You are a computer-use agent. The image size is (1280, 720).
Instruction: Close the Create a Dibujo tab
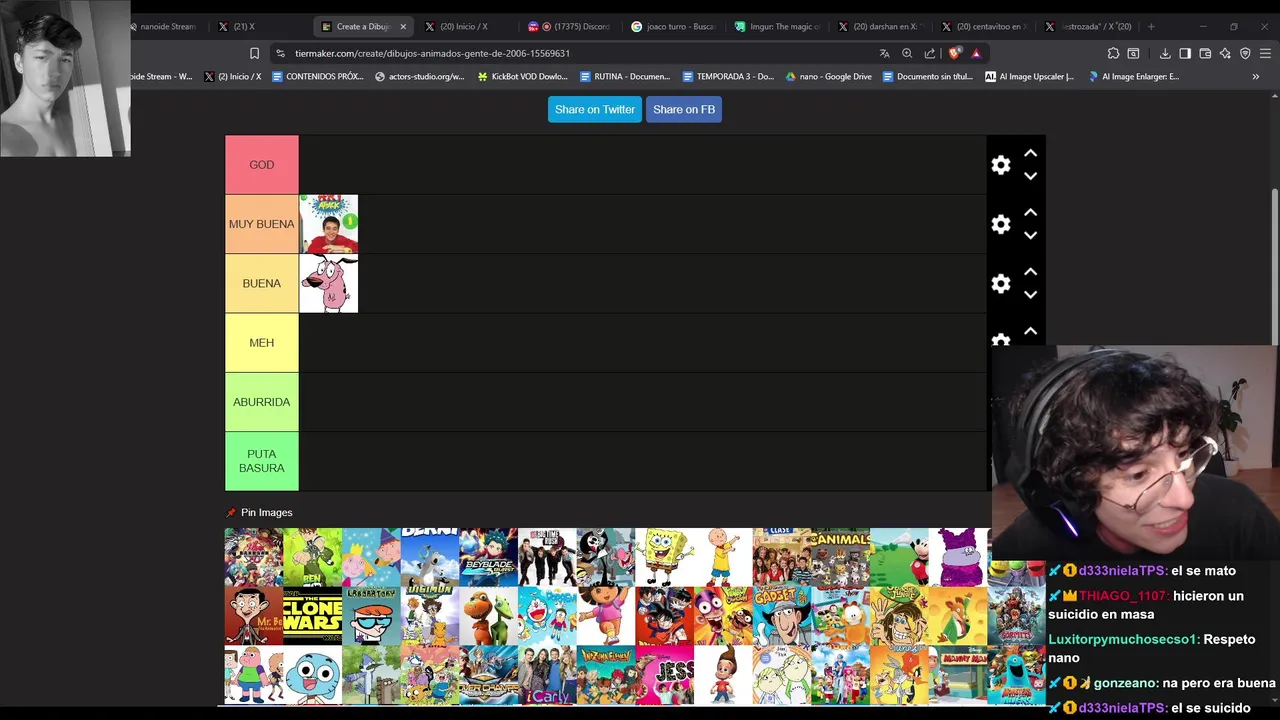click(403, 27)
